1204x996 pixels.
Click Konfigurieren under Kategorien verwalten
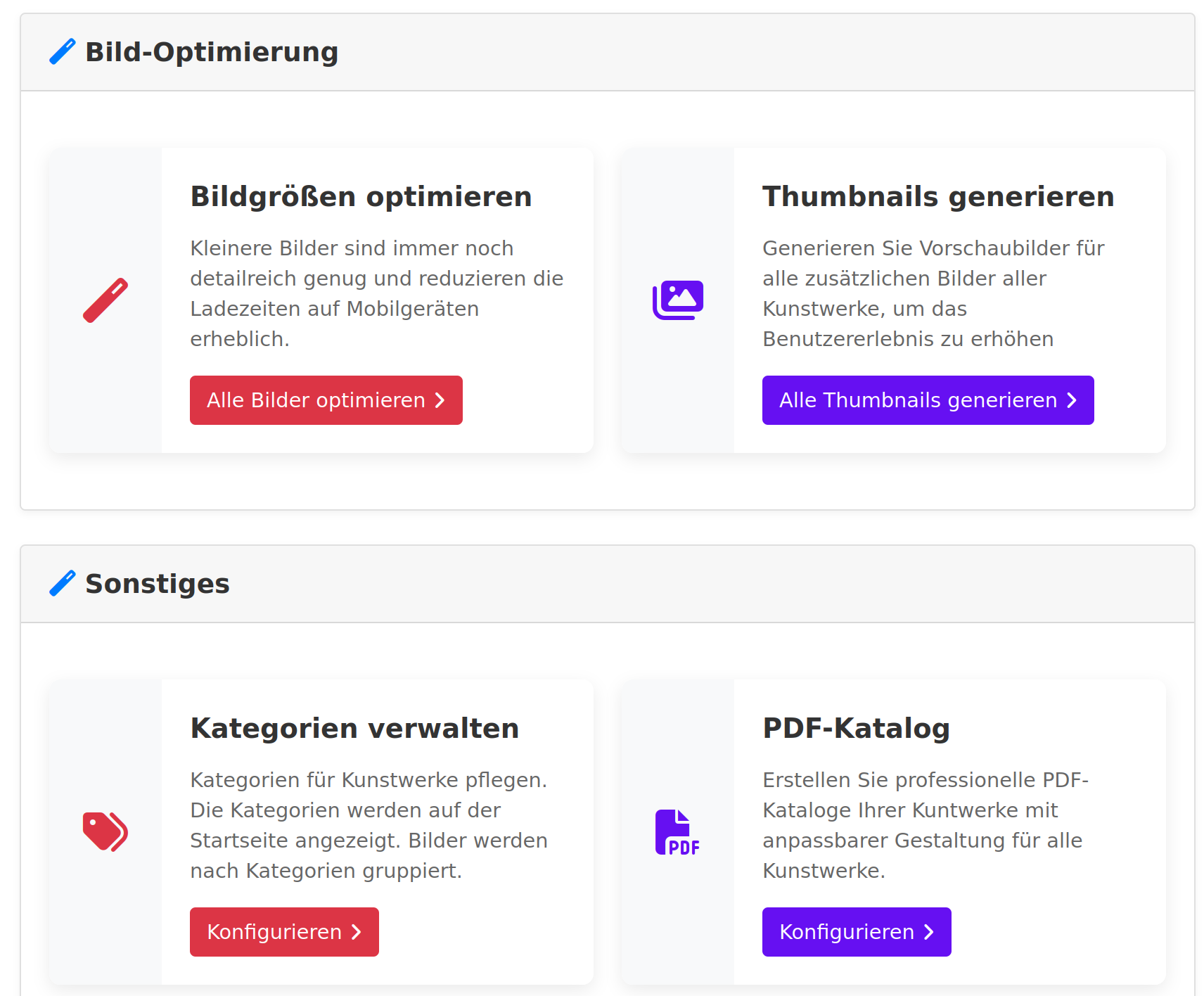point(284,932)
